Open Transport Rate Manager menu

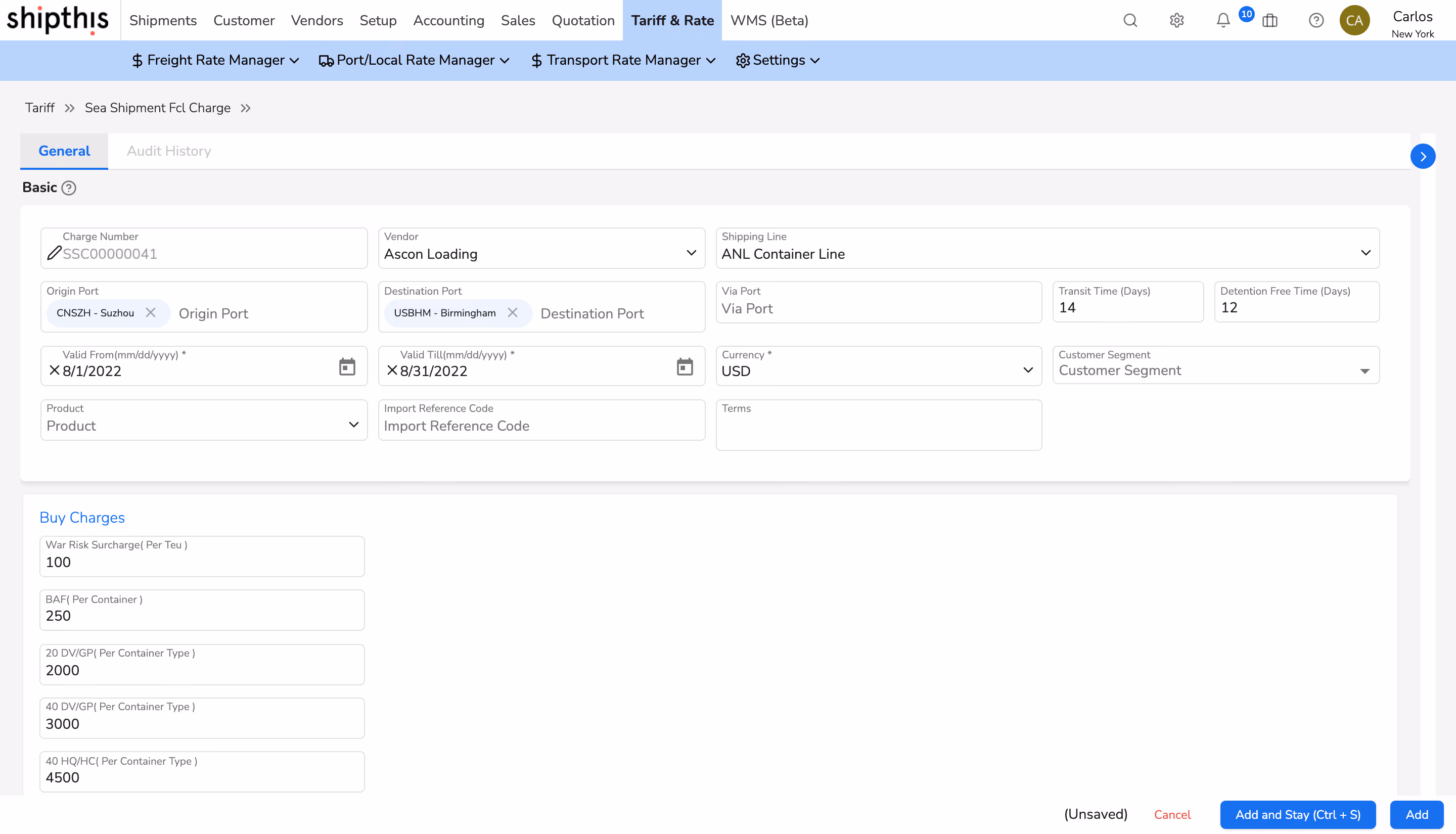tap(623, 60)
